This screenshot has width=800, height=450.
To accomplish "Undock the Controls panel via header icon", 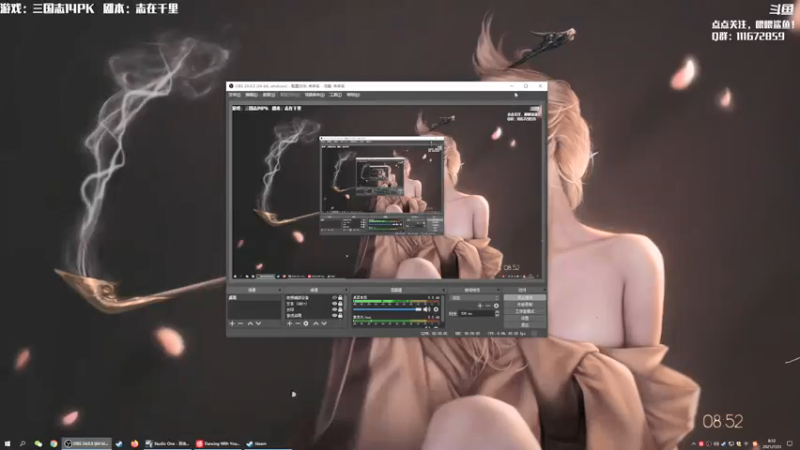I will pyautogui.click(x=545, y=290).
